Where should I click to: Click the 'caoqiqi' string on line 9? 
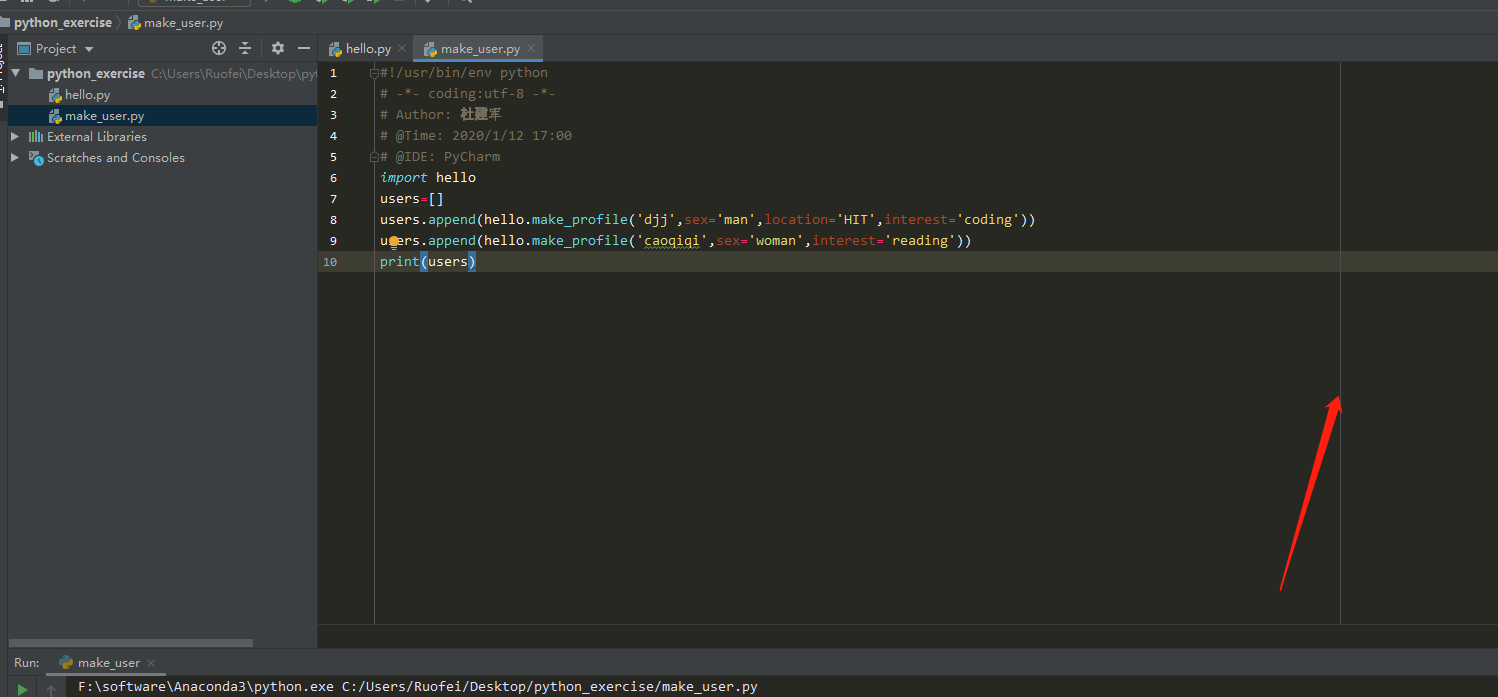(673, 241)
